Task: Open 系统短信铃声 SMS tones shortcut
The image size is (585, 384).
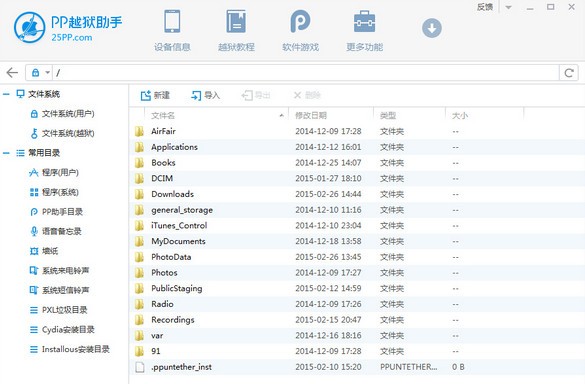Action: (x=59, y=290)
